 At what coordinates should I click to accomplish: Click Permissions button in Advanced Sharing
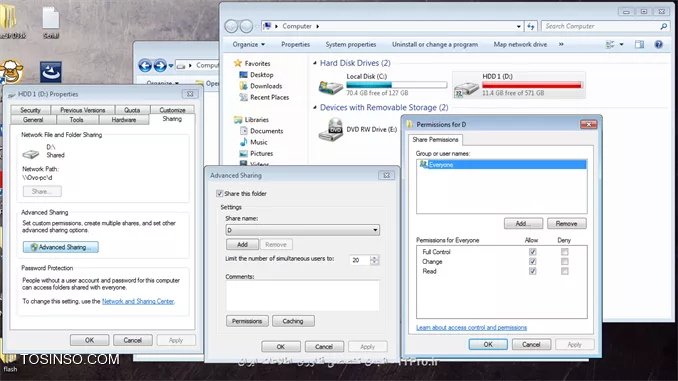247,321
